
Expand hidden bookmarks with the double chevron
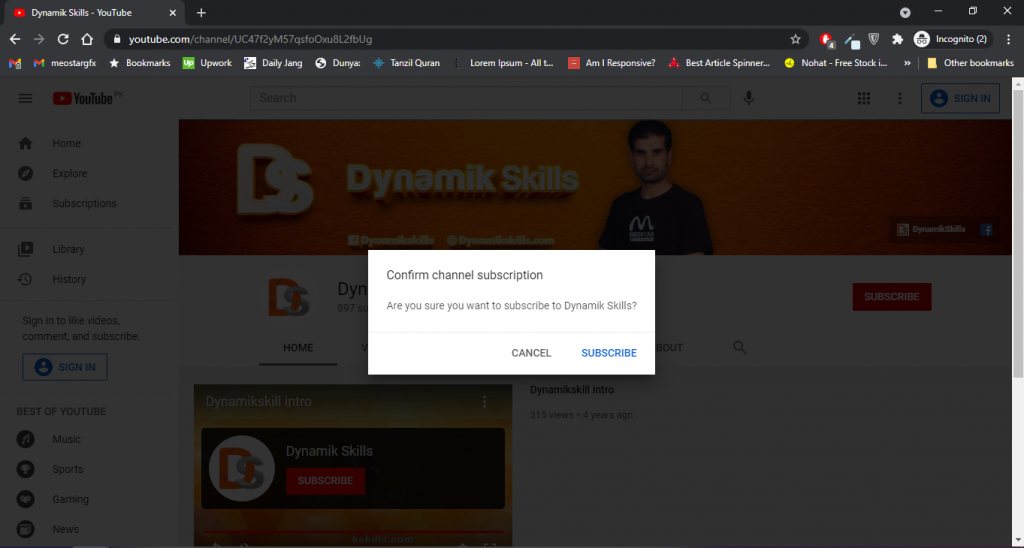coord(907,63)
